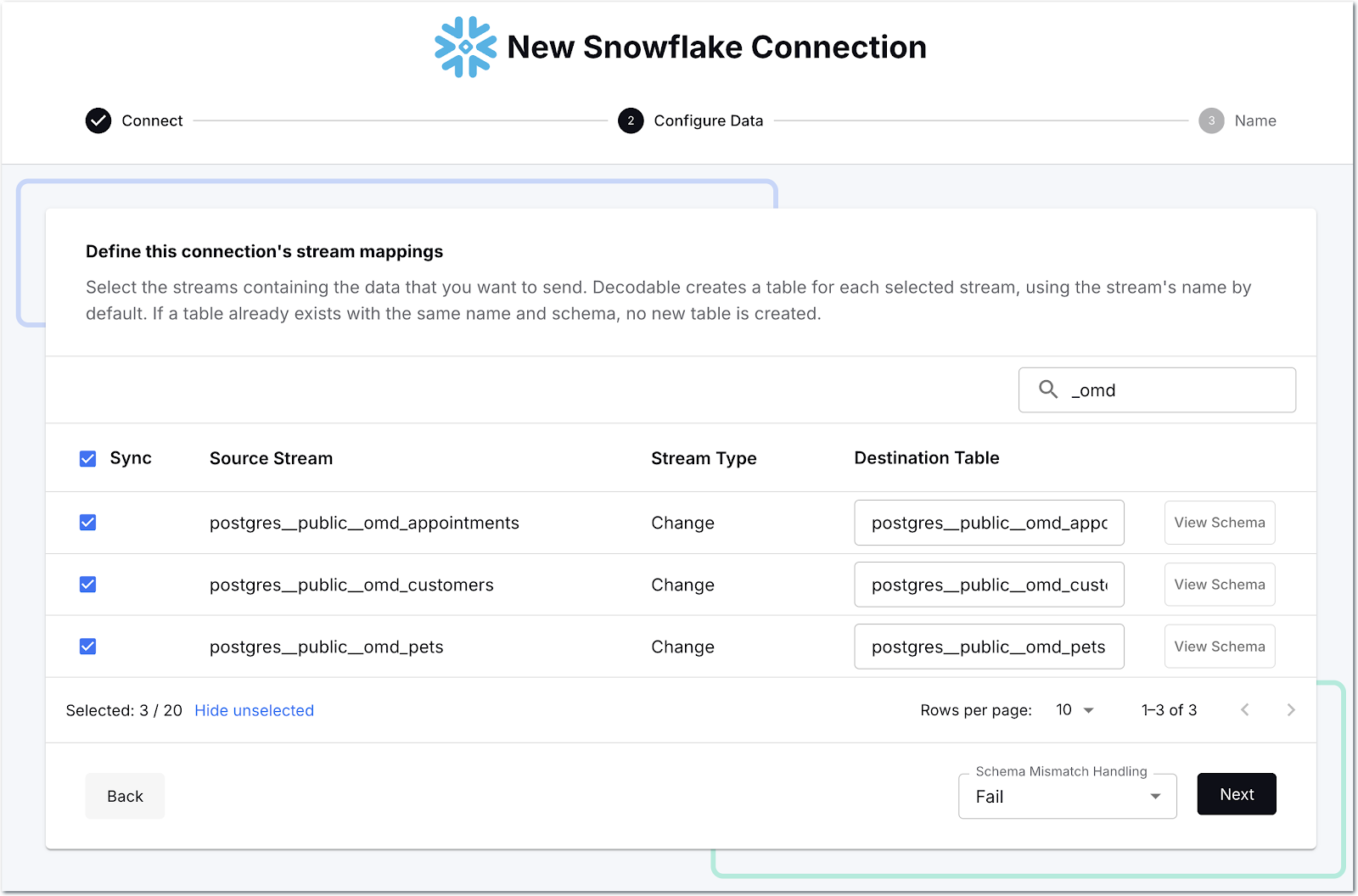Screen dimensions: 1358x896
Task: Open the Schema Mismatch Handling dropdown
Action: 1067,797
